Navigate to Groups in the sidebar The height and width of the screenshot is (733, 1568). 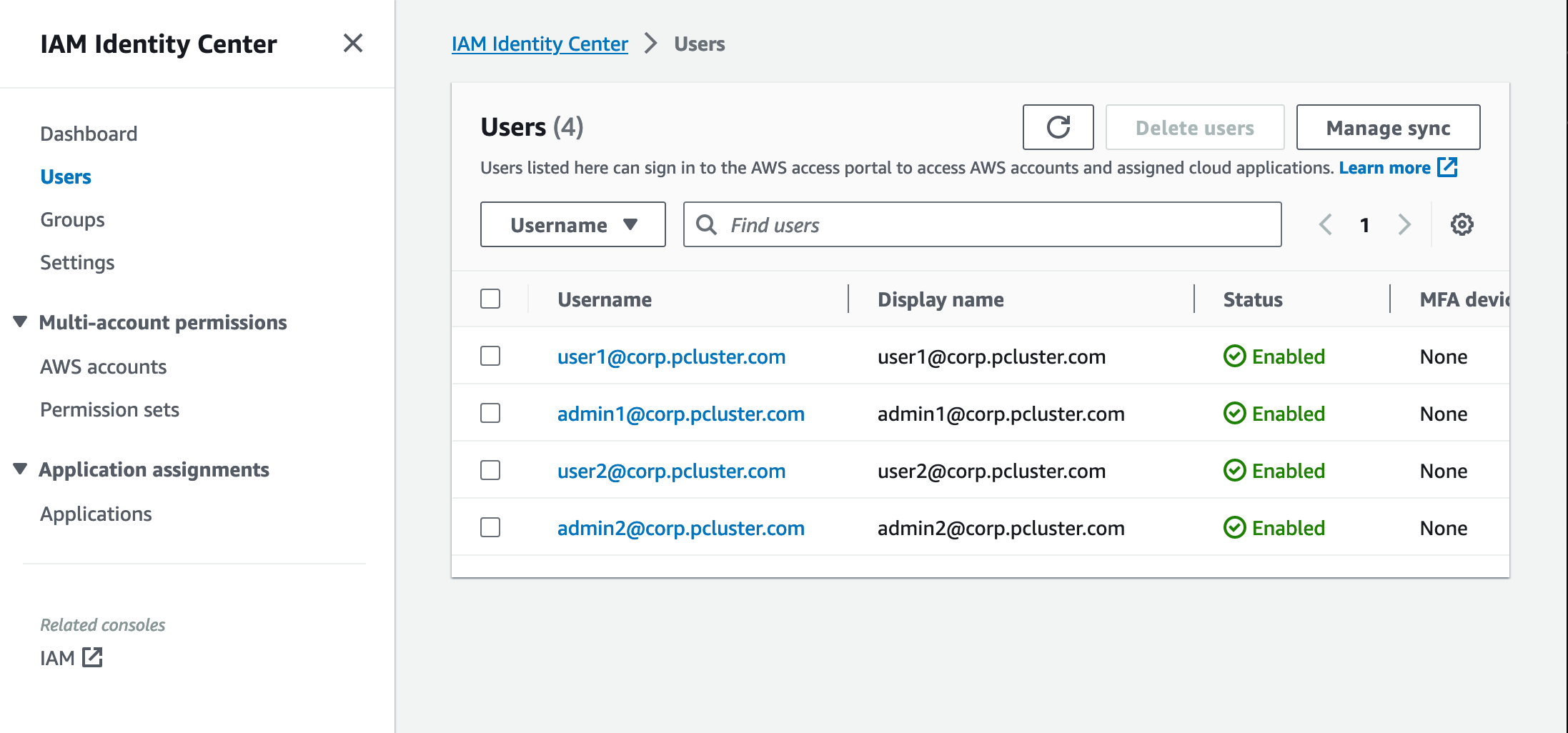tap(72, 219)
